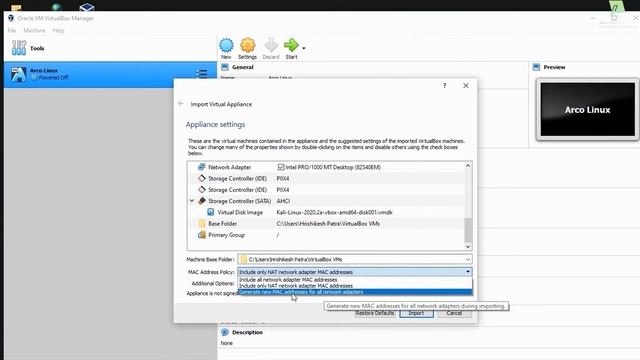
Task: Open the Settings gear toolbar icon
Action: (x=247, y=45)
